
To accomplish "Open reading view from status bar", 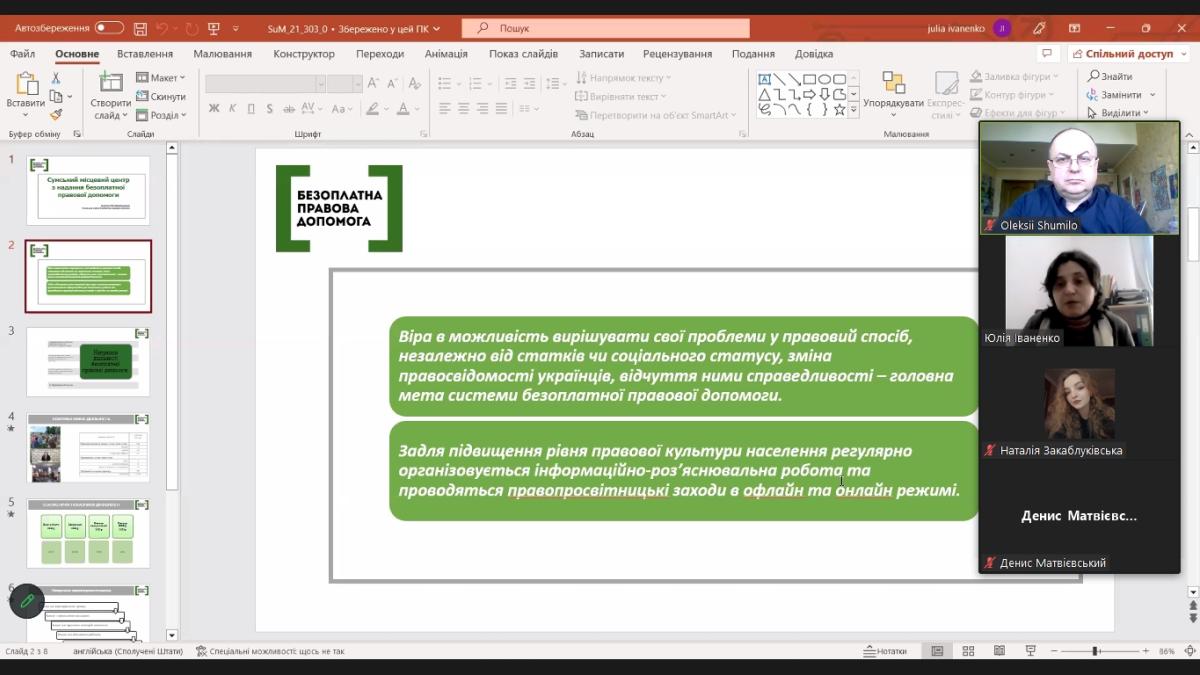I will 999,651.
